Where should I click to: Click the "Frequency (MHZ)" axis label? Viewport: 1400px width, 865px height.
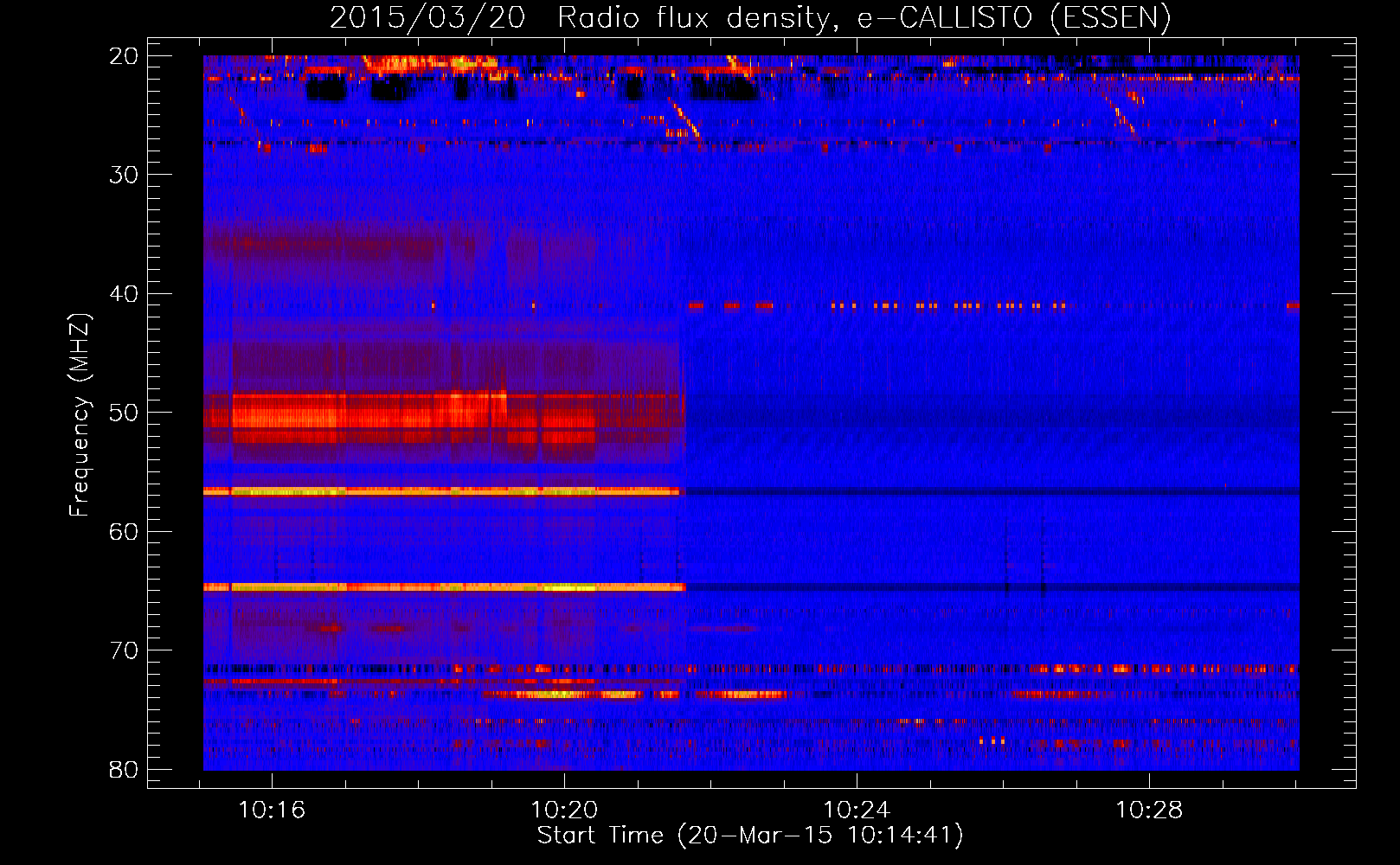[80, 415]
